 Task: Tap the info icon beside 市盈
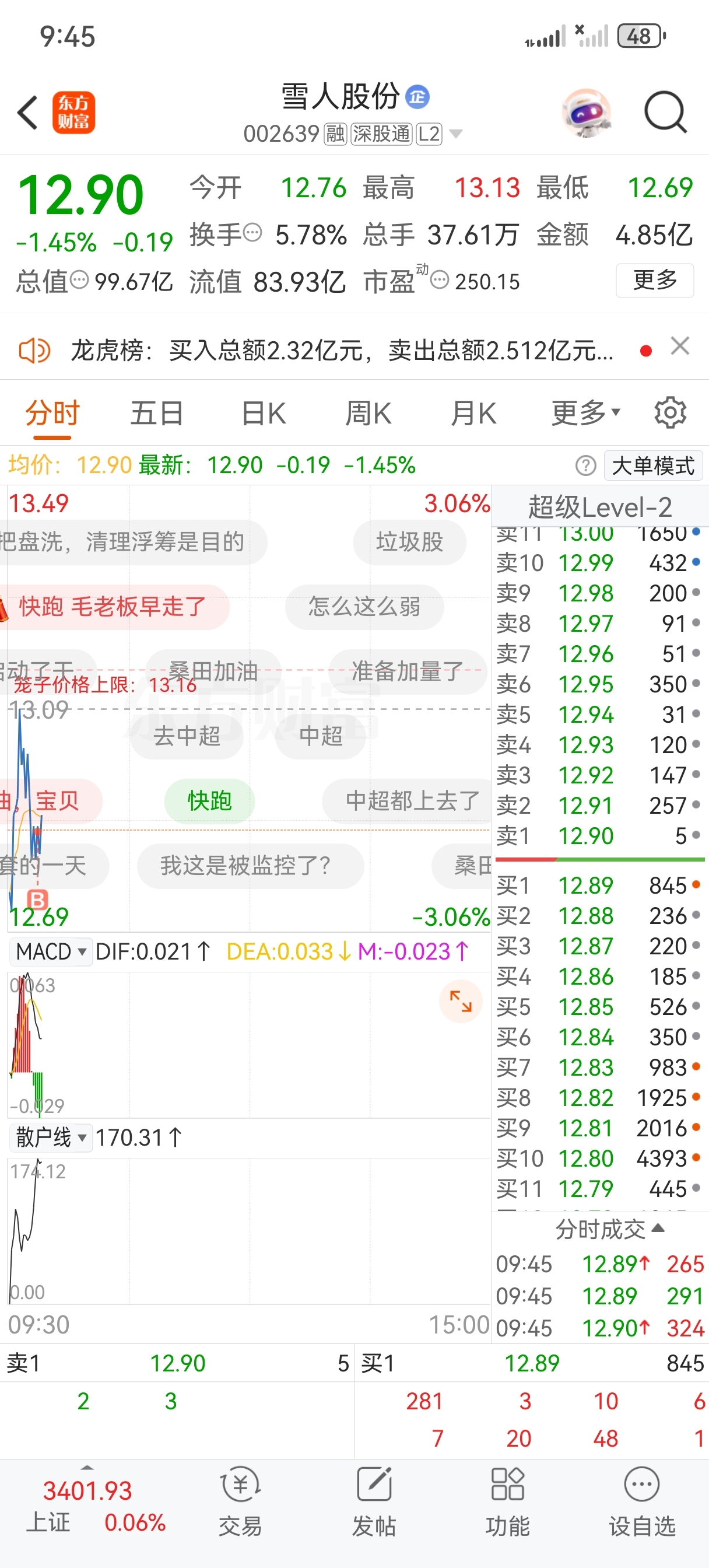pyautogui.click(x=440, y=280)
